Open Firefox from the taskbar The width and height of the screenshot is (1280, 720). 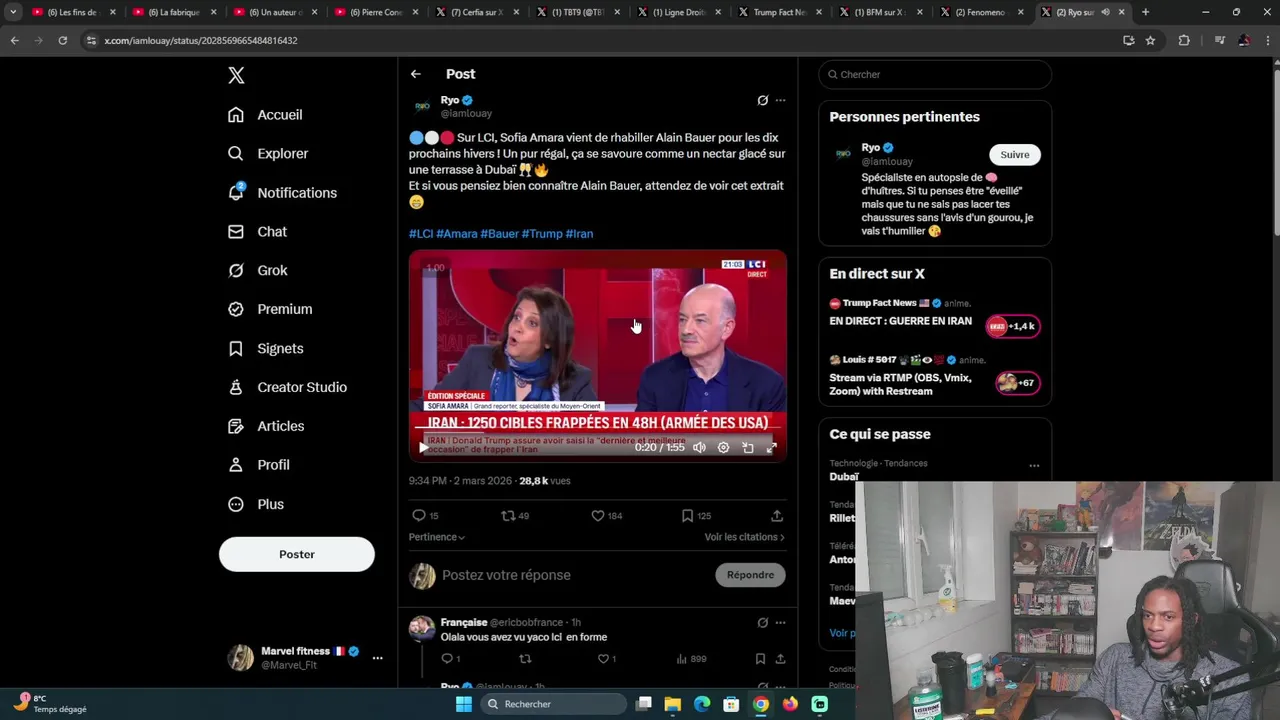click(790, 704)
